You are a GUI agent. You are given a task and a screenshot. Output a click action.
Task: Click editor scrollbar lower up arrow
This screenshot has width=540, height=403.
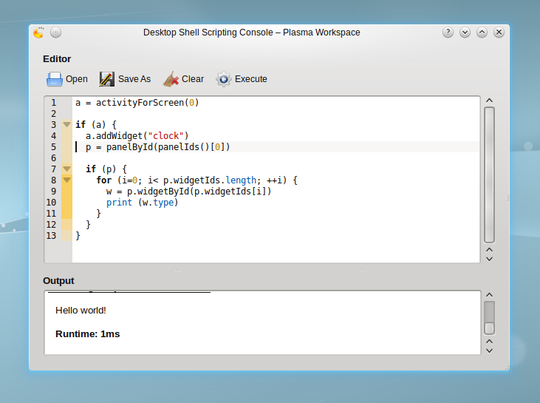tap(489, 250)
